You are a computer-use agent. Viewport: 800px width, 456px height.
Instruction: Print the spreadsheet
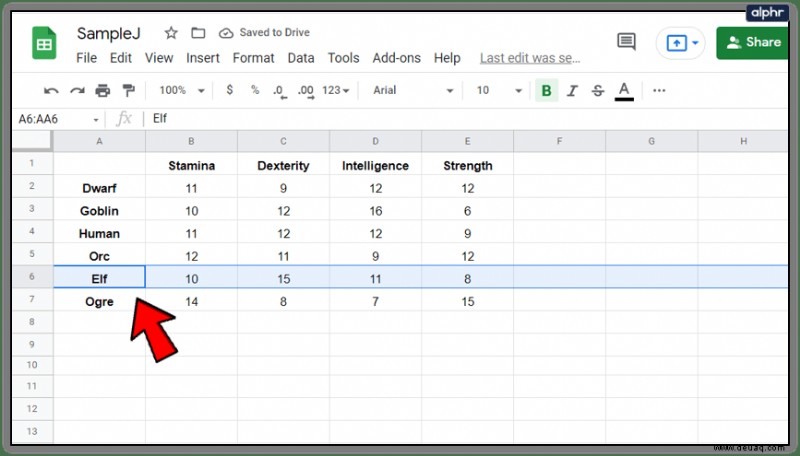pyautogui.click(x=103, y=91)
